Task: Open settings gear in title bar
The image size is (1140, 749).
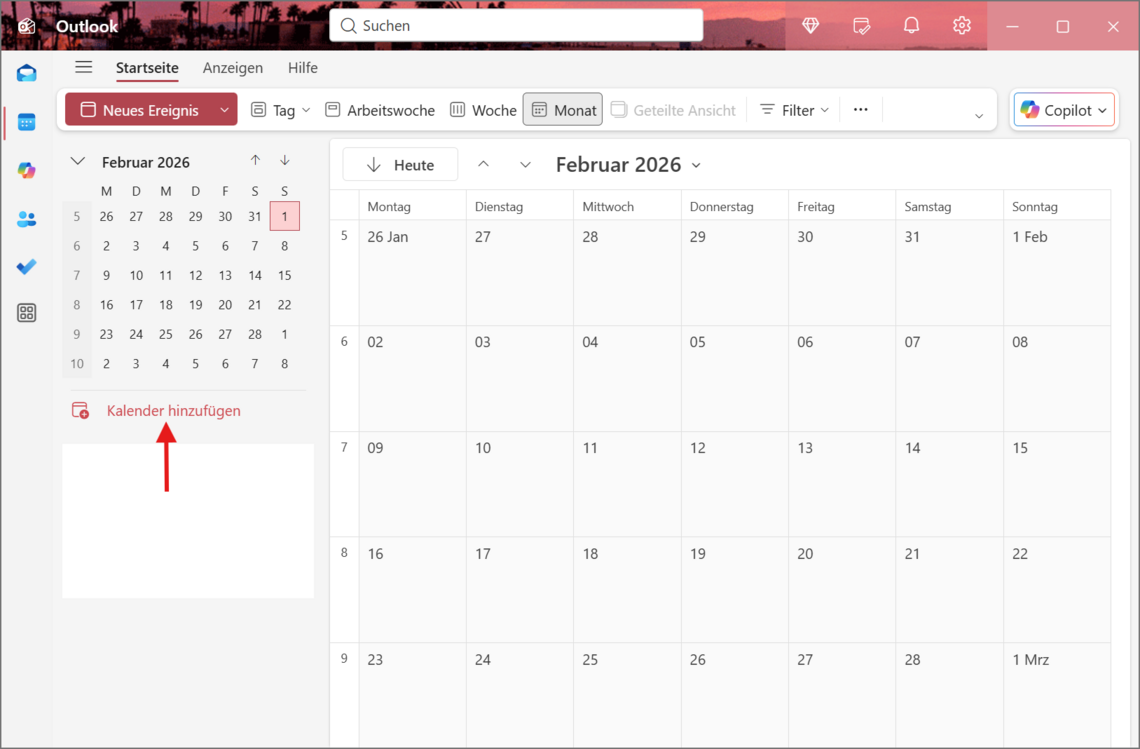Action: pos(961,26)
